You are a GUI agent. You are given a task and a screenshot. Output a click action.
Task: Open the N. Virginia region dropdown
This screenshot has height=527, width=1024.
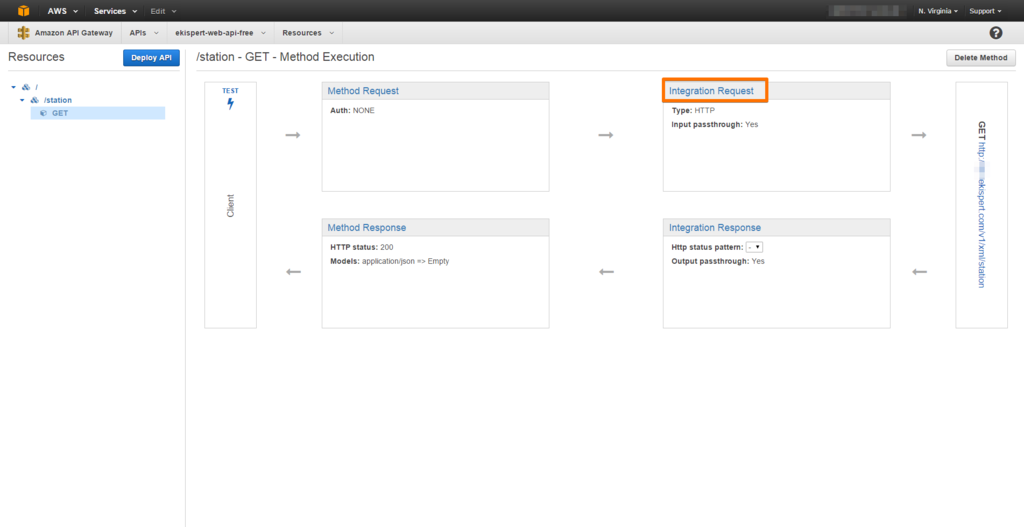(938, 10)
